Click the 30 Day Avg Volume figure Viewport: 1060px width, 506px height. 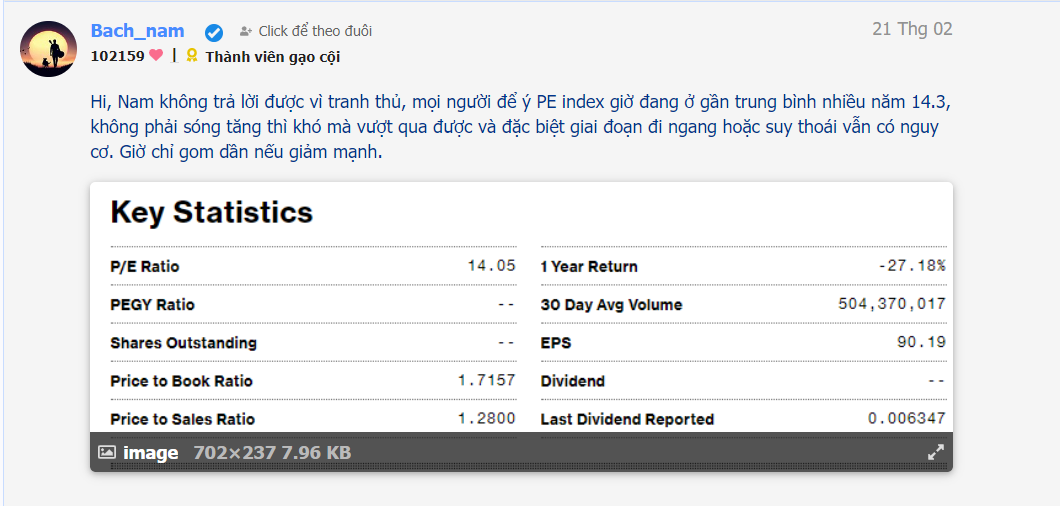[891, 304]
